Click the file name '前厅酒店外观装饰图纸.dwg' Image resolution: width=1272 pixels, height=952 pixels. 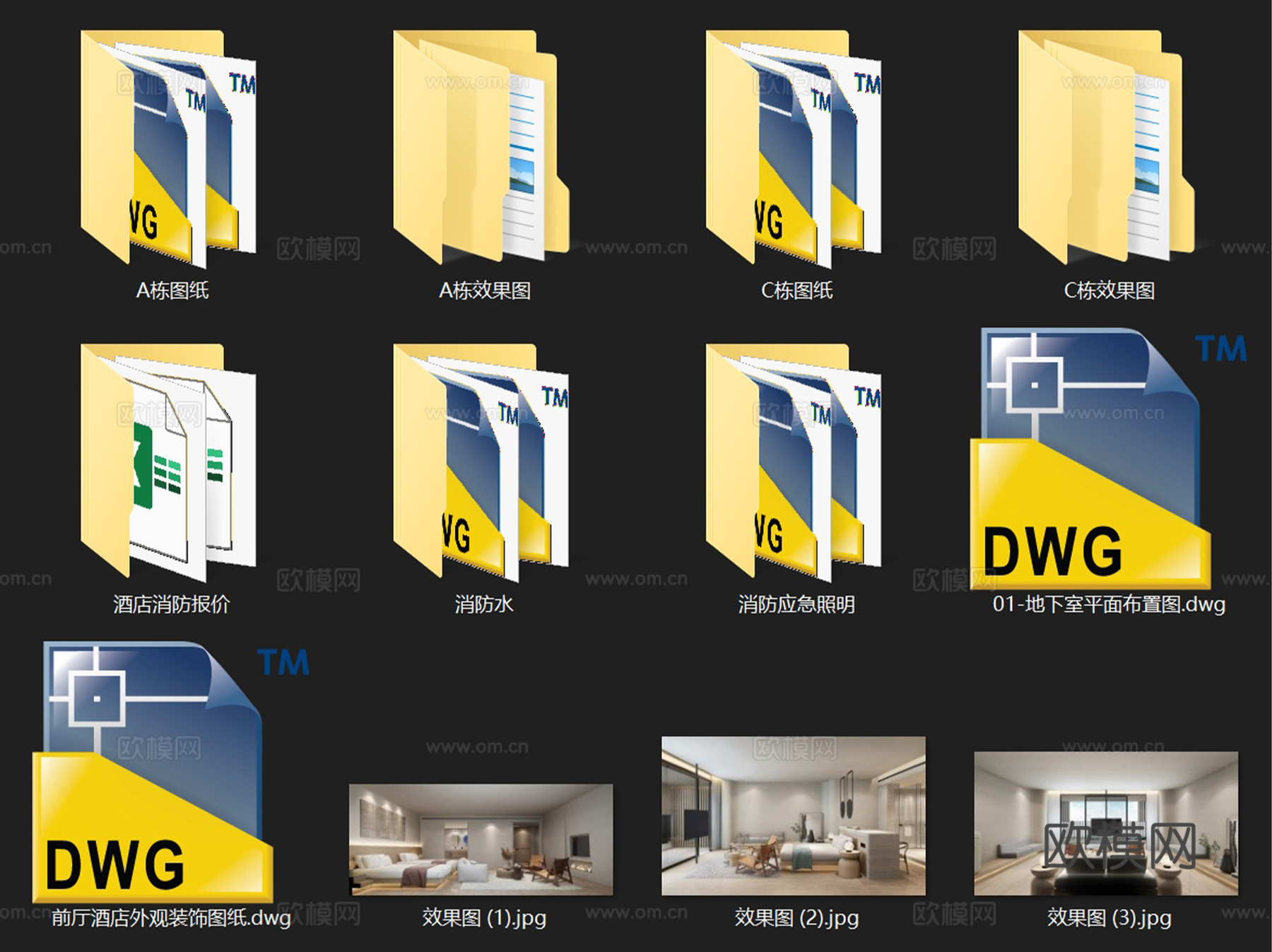[172, 917]
